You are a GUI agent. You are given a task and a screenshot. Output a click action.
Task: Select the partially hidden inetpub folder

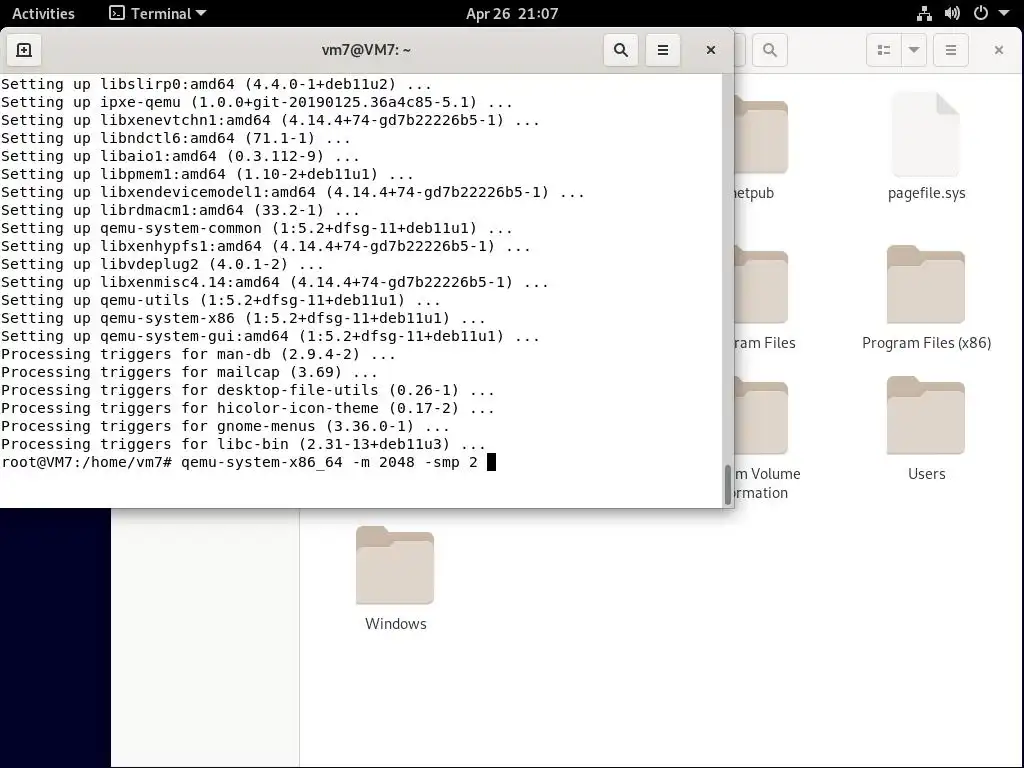tap(761, 150)
